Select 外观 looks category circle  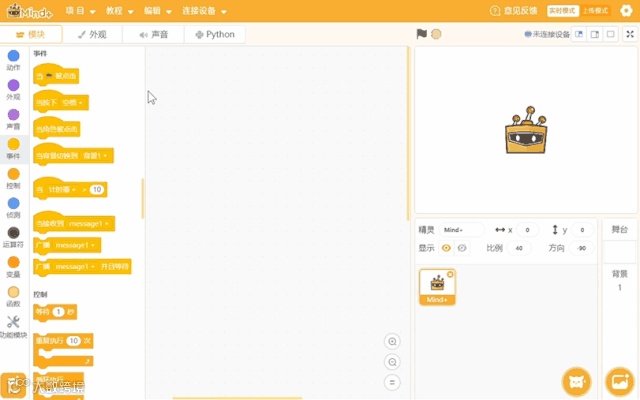pos(13,85)
